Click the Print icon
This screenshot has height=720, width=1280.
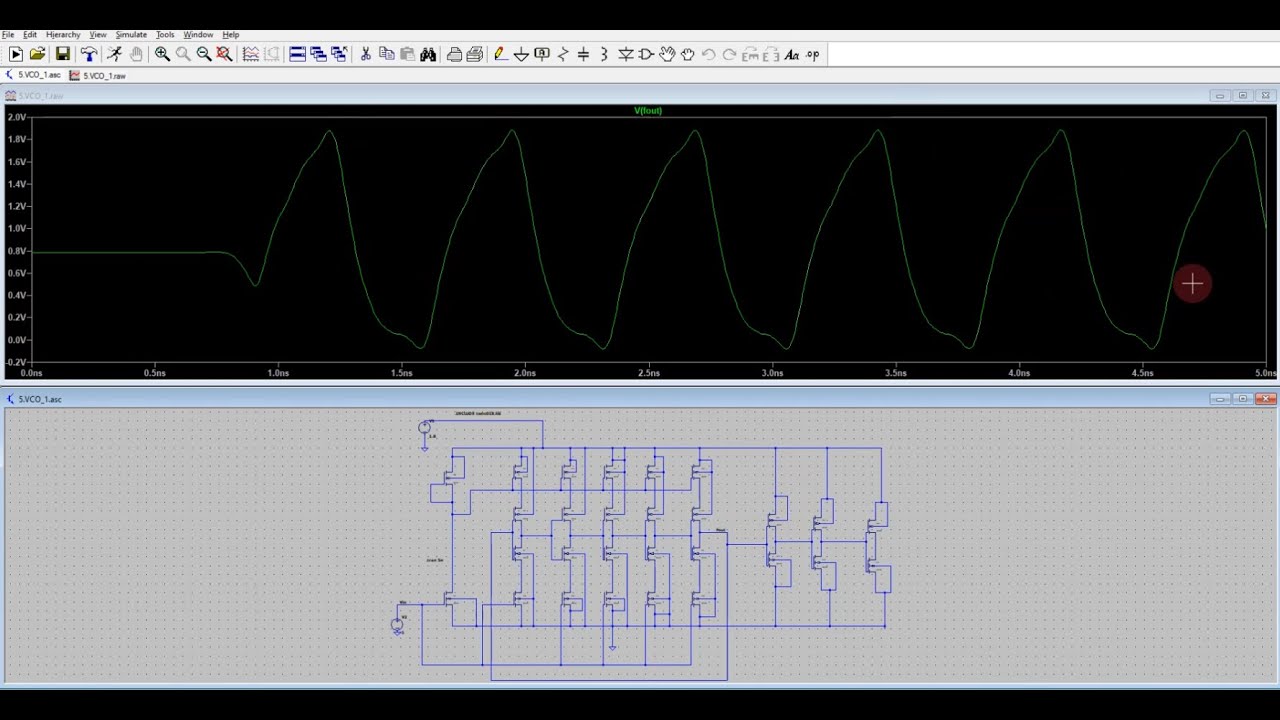pos(454,54)
